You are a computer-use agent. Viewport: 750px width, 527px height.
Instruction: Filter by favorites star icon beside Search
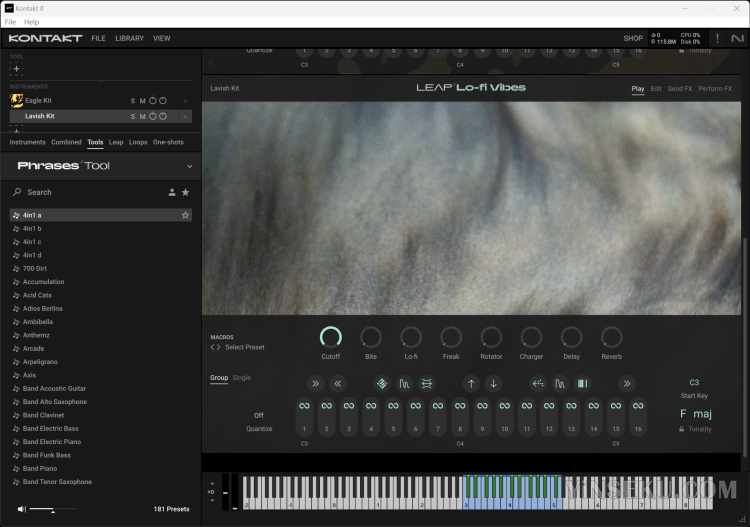186,192
